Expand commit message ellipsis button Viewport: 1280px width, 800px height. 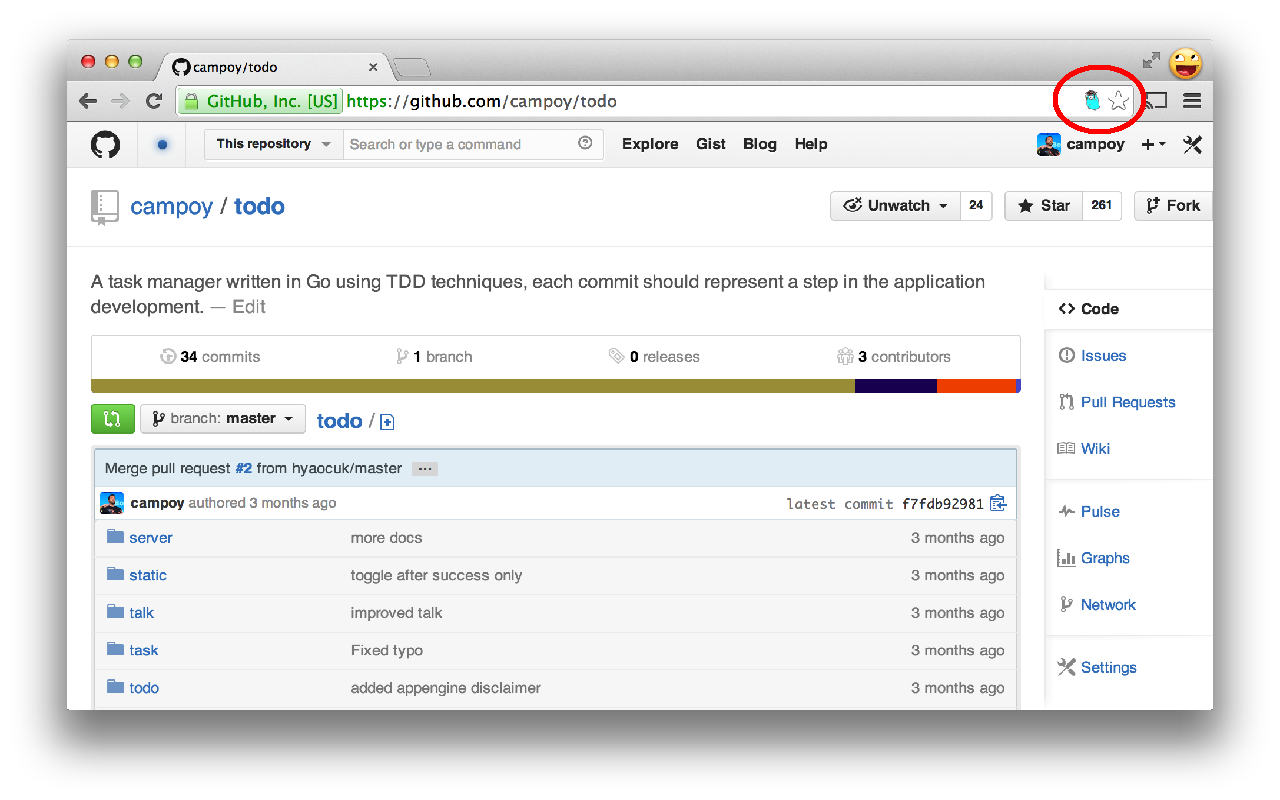coord(425,469)
